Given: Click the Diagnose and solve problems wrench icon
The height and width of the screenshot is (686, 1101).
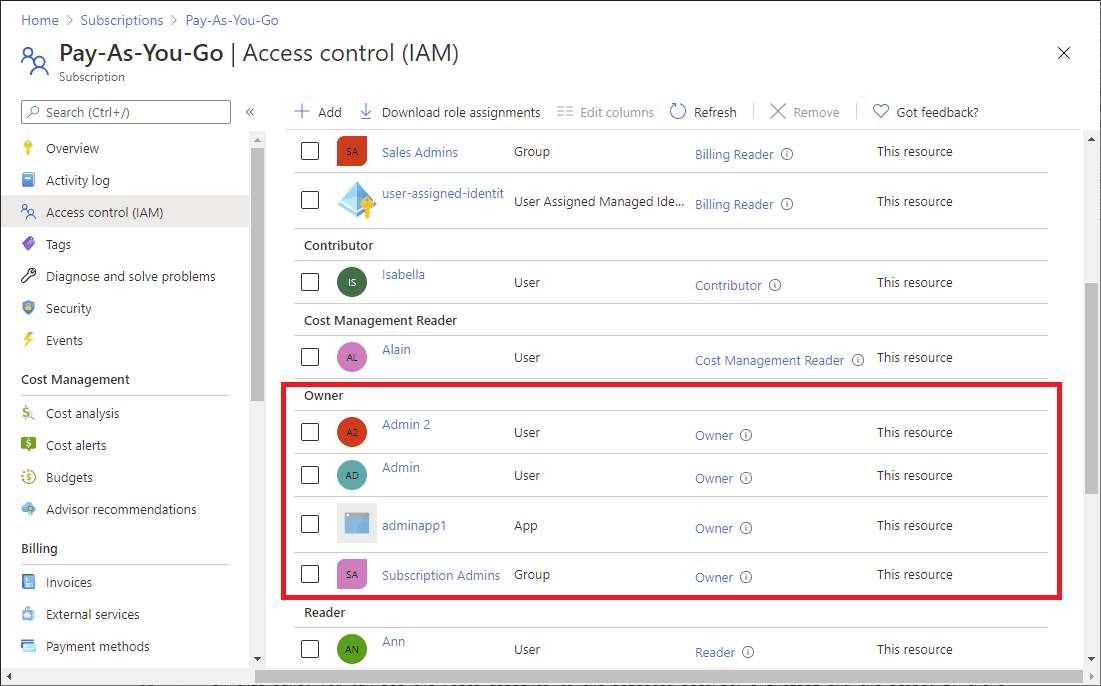Looking at the screenshot, I should [x=28, y=276].
